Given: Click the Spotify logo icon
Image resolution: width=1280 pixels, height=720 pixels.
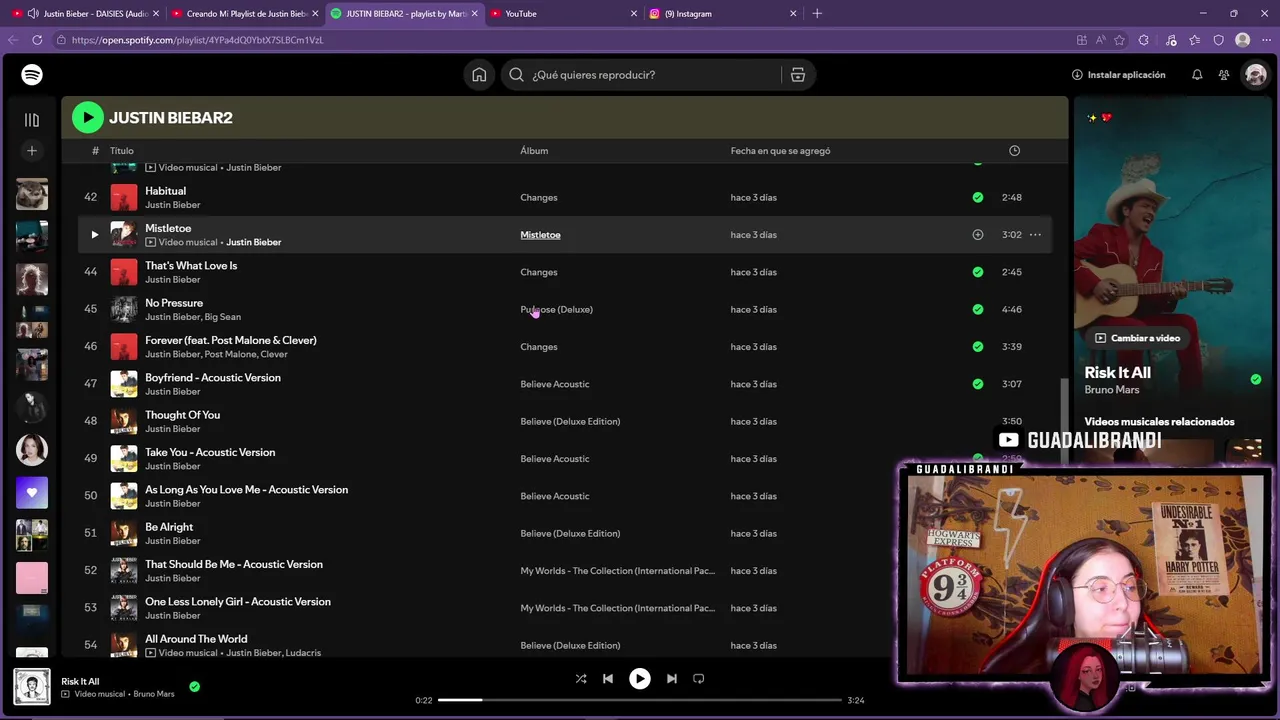Looking at the screenshot, I should [32, 75].
